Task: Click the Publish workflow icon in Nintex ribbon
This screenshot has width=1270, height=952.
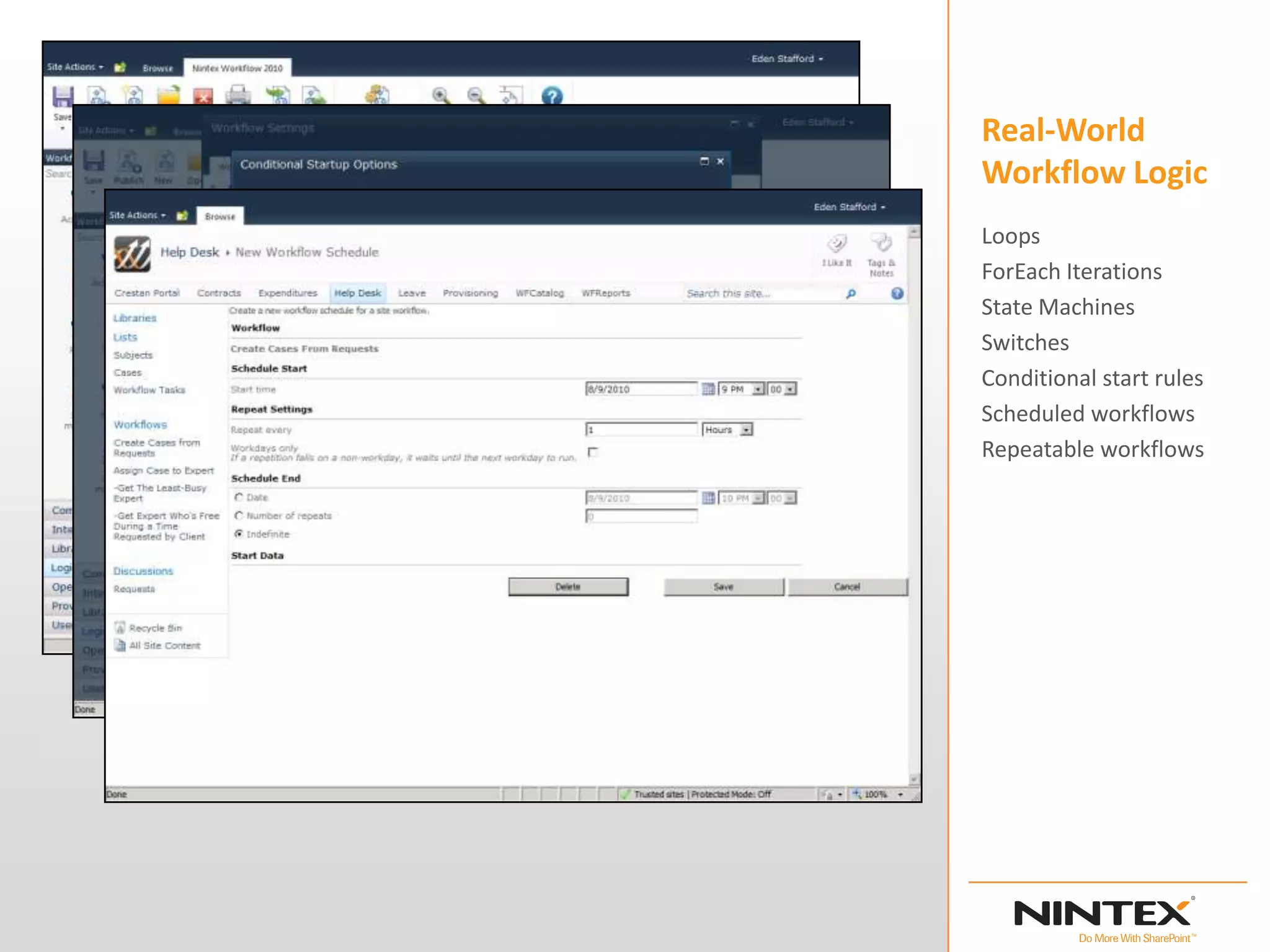Action: pos(98,95)
